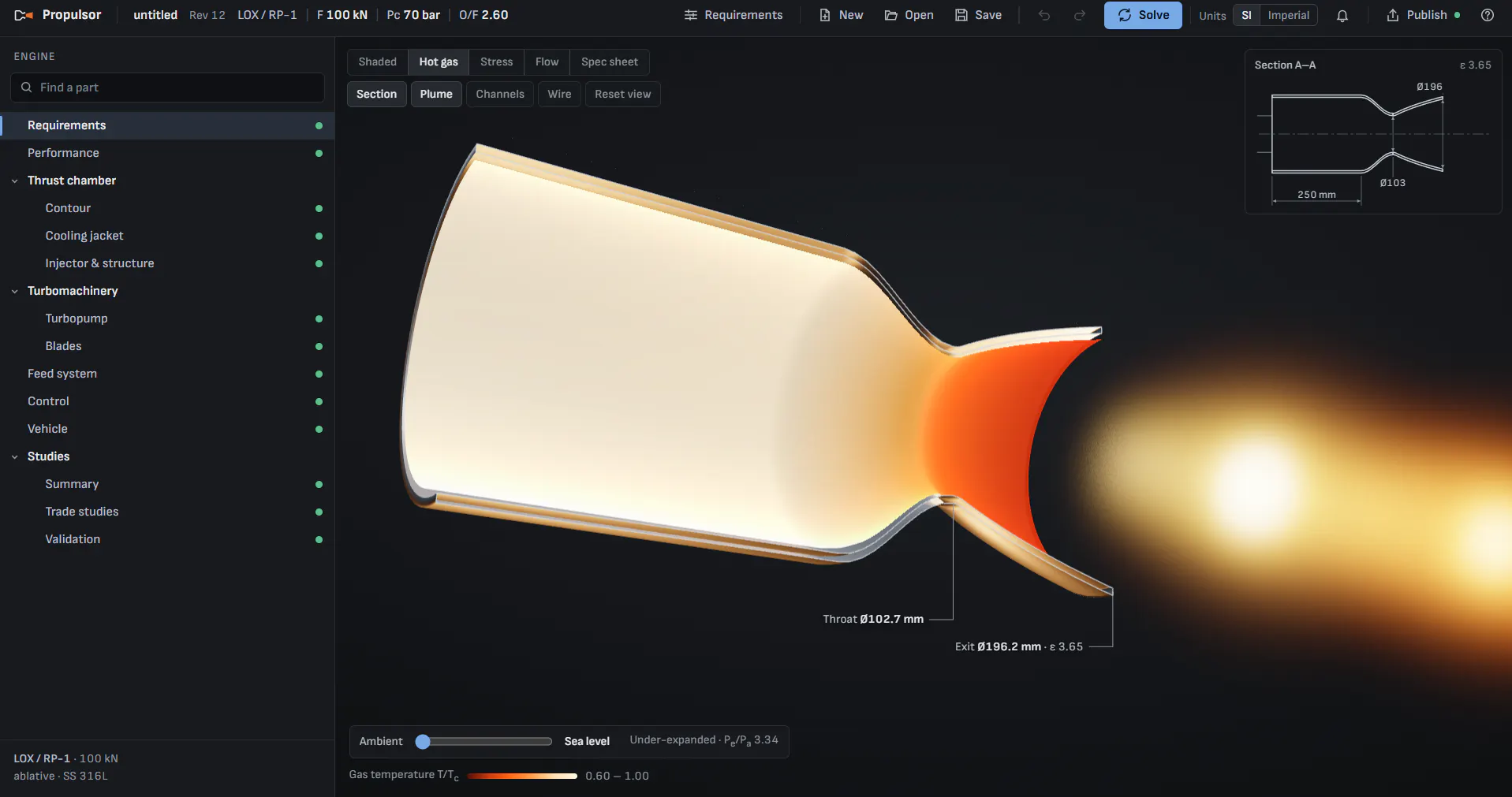Click the Requirements sliders icon in top bar
This screenshot has height=797, width=1512.
[691, 15]
